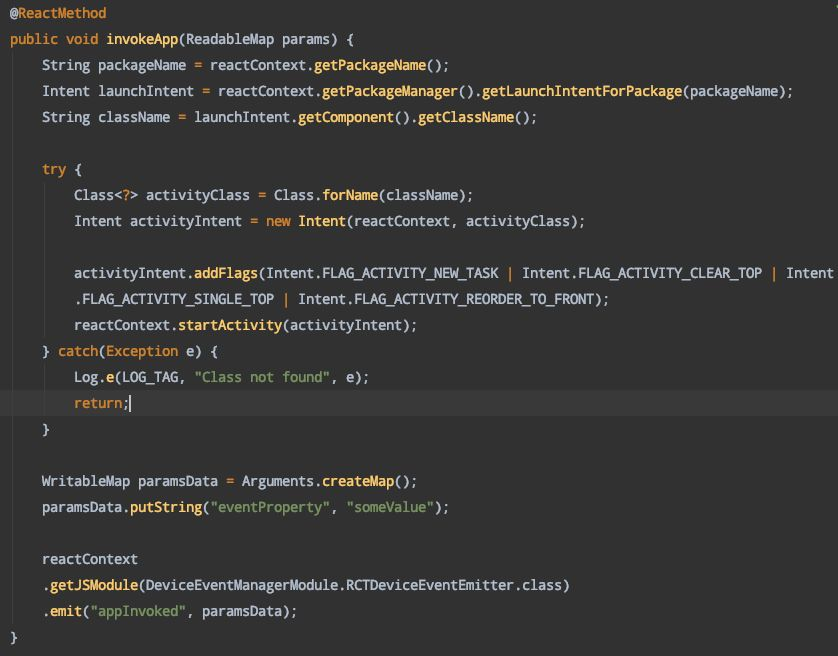The image size is (838, 656).
Task: Click the getClassName method call
Action: click(465, 117)
